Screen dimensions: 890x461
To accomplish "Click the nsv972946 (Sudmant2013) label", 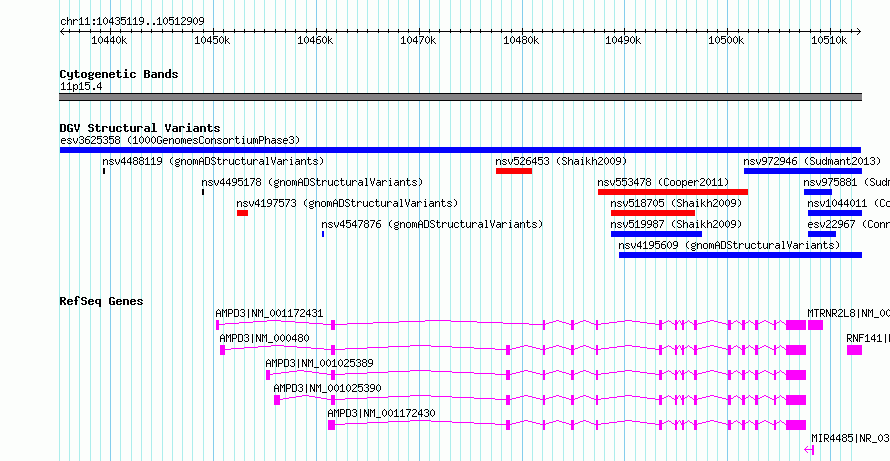I will [x=812, y=161].
